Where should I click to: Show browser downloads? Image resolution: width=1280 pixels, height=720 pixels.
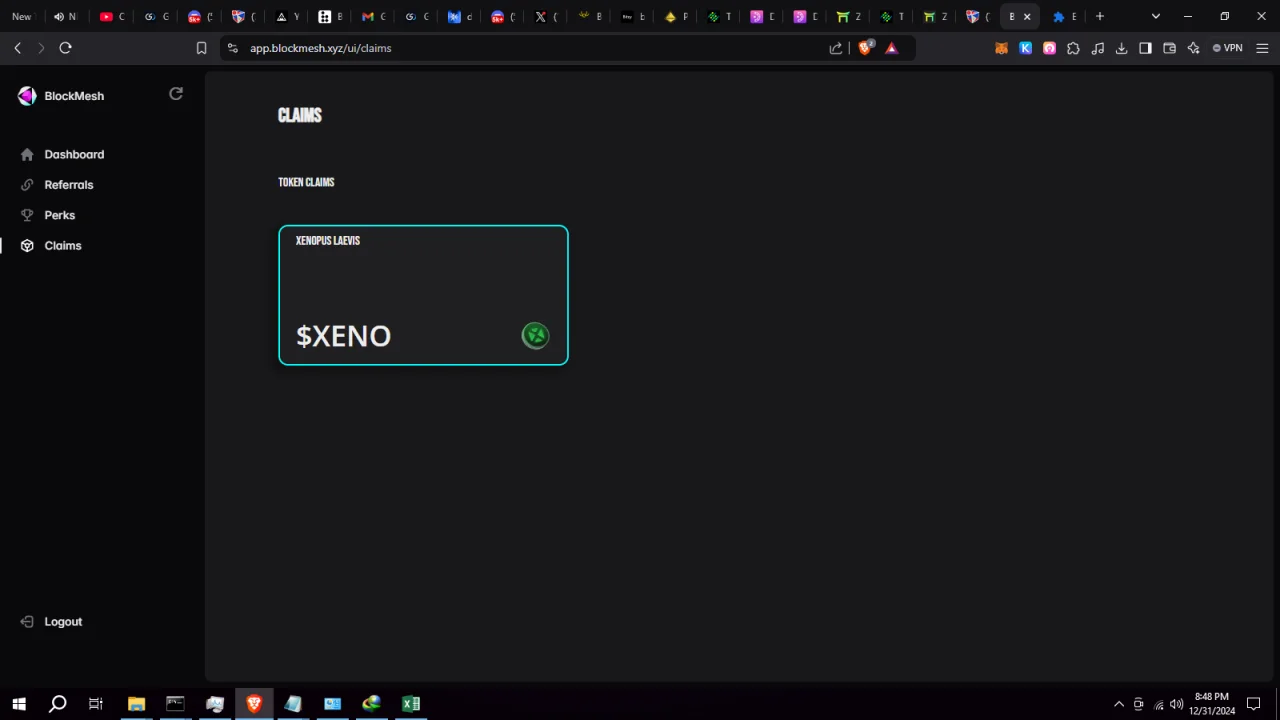(1121, 48)
